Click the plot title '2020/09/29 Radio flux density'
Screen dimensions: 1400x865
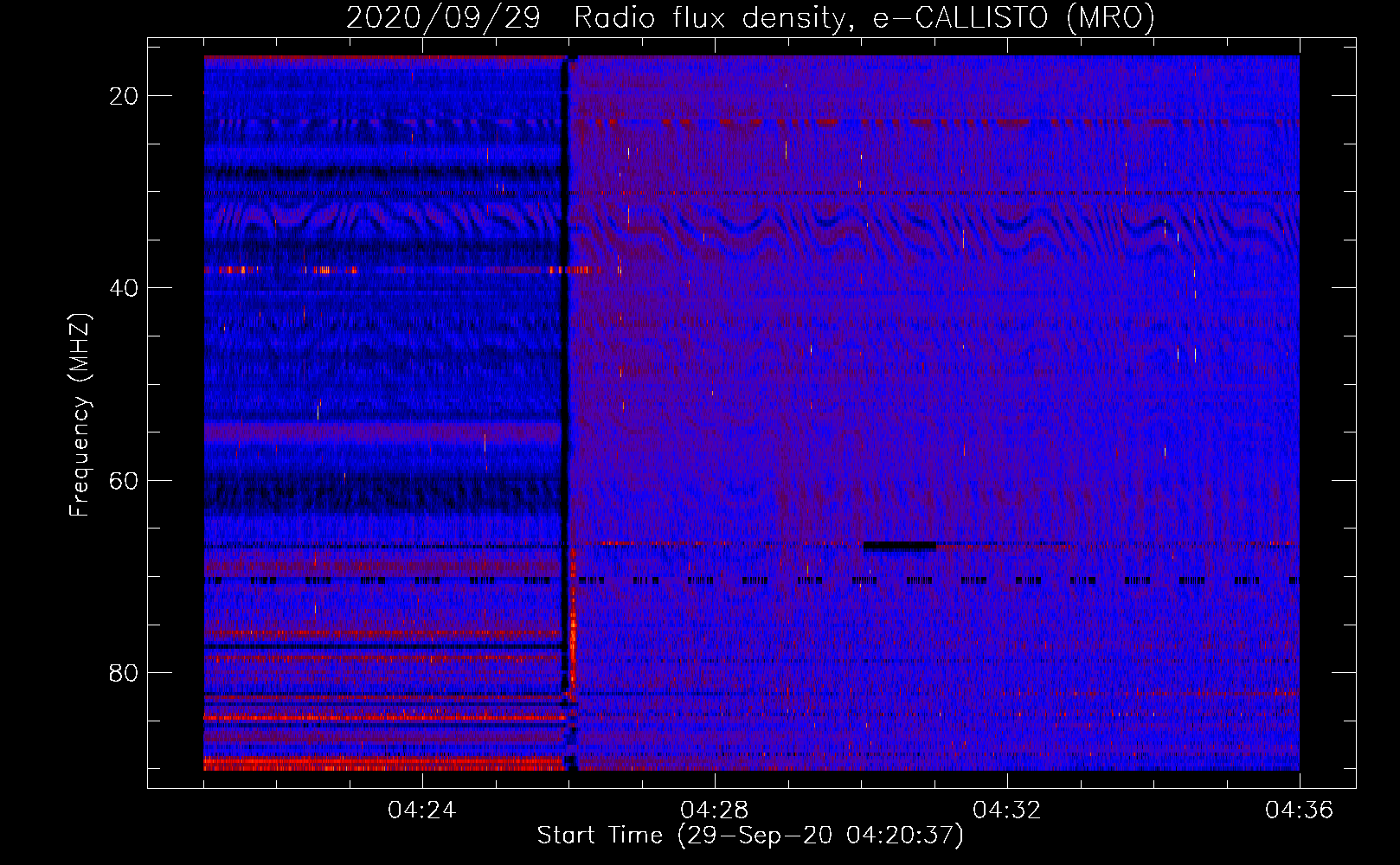coord(595,18)
